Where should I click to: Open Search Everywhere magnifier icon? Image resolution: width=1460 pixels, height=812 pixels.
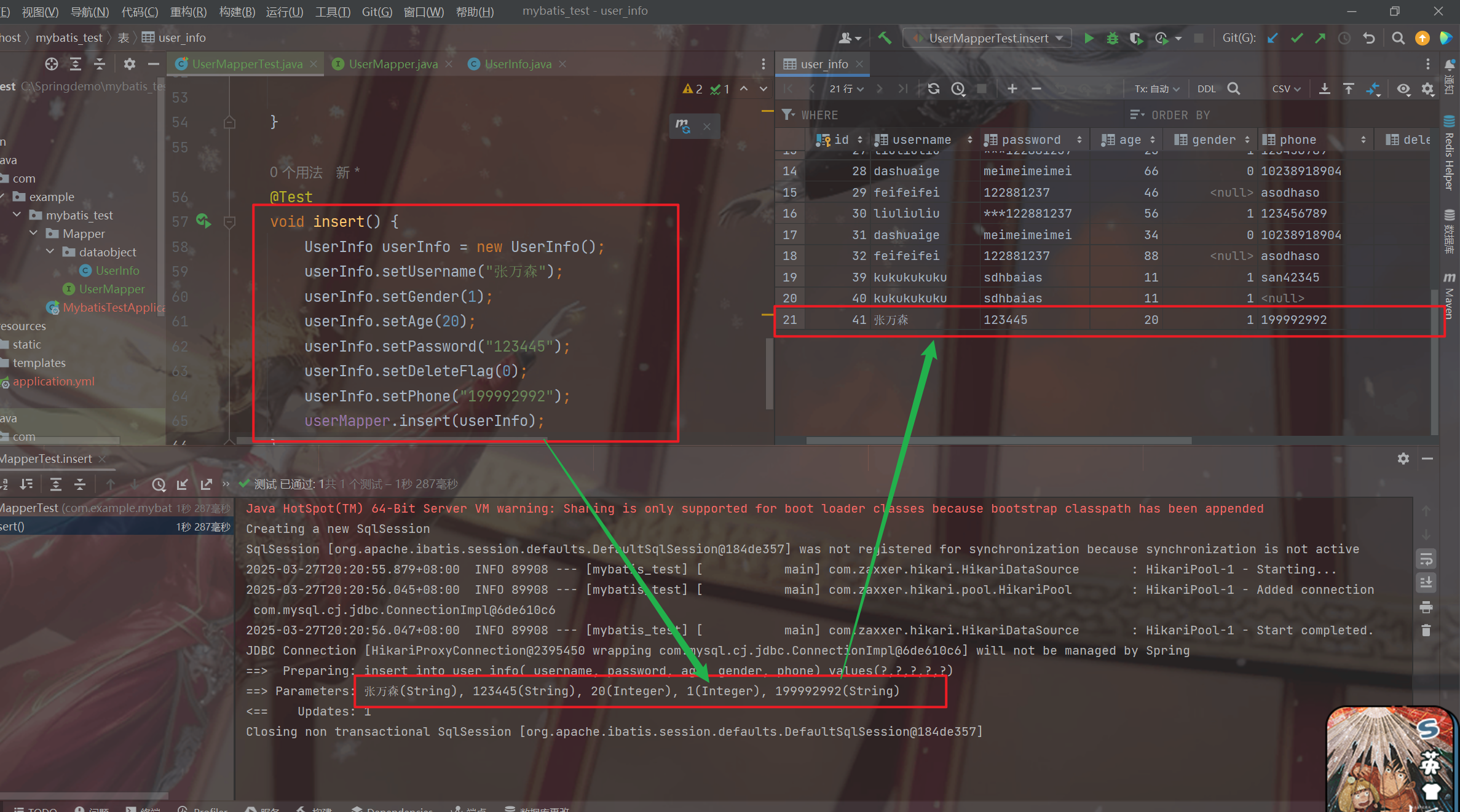pyautogui.click(x=1398, y=38)
